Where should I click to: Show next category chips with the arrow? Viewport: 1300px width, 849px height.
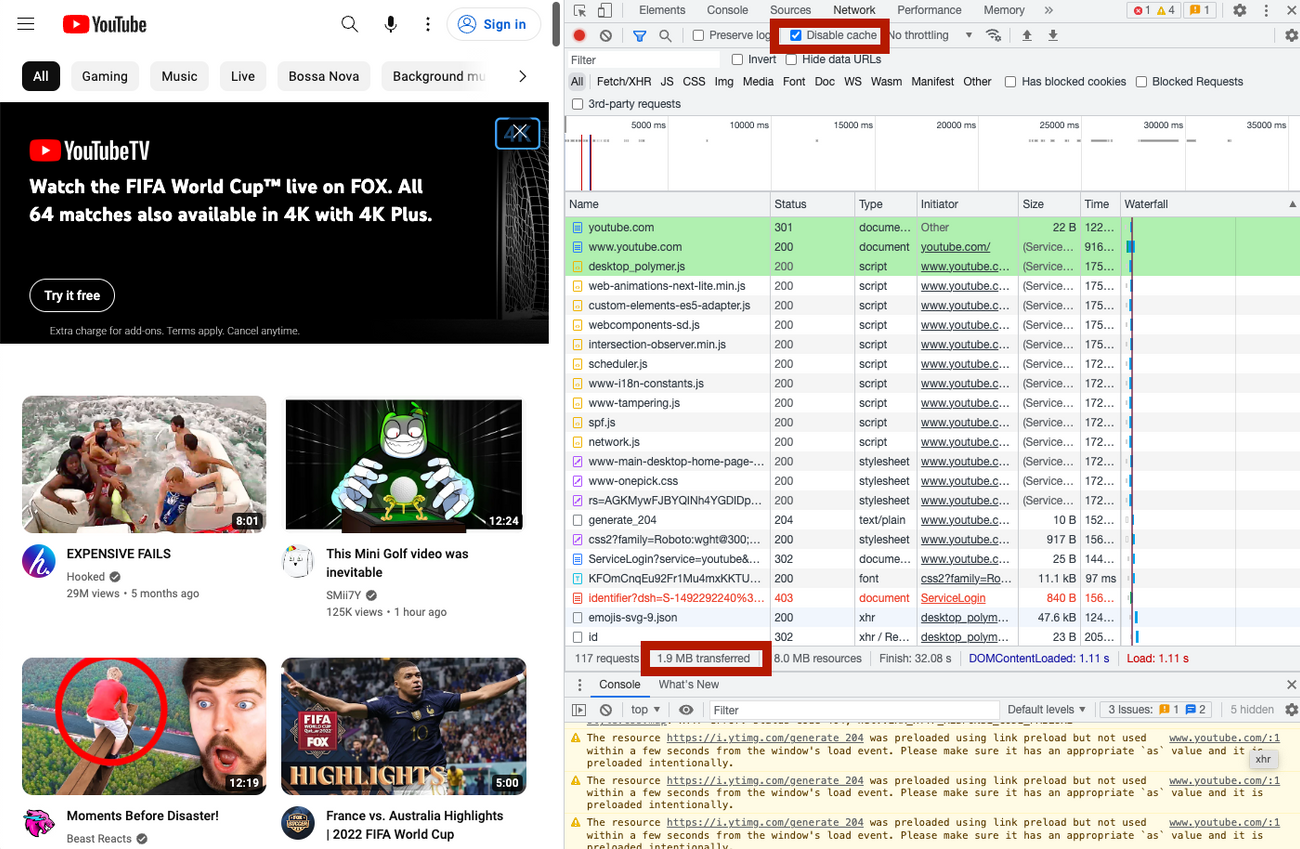522,76
